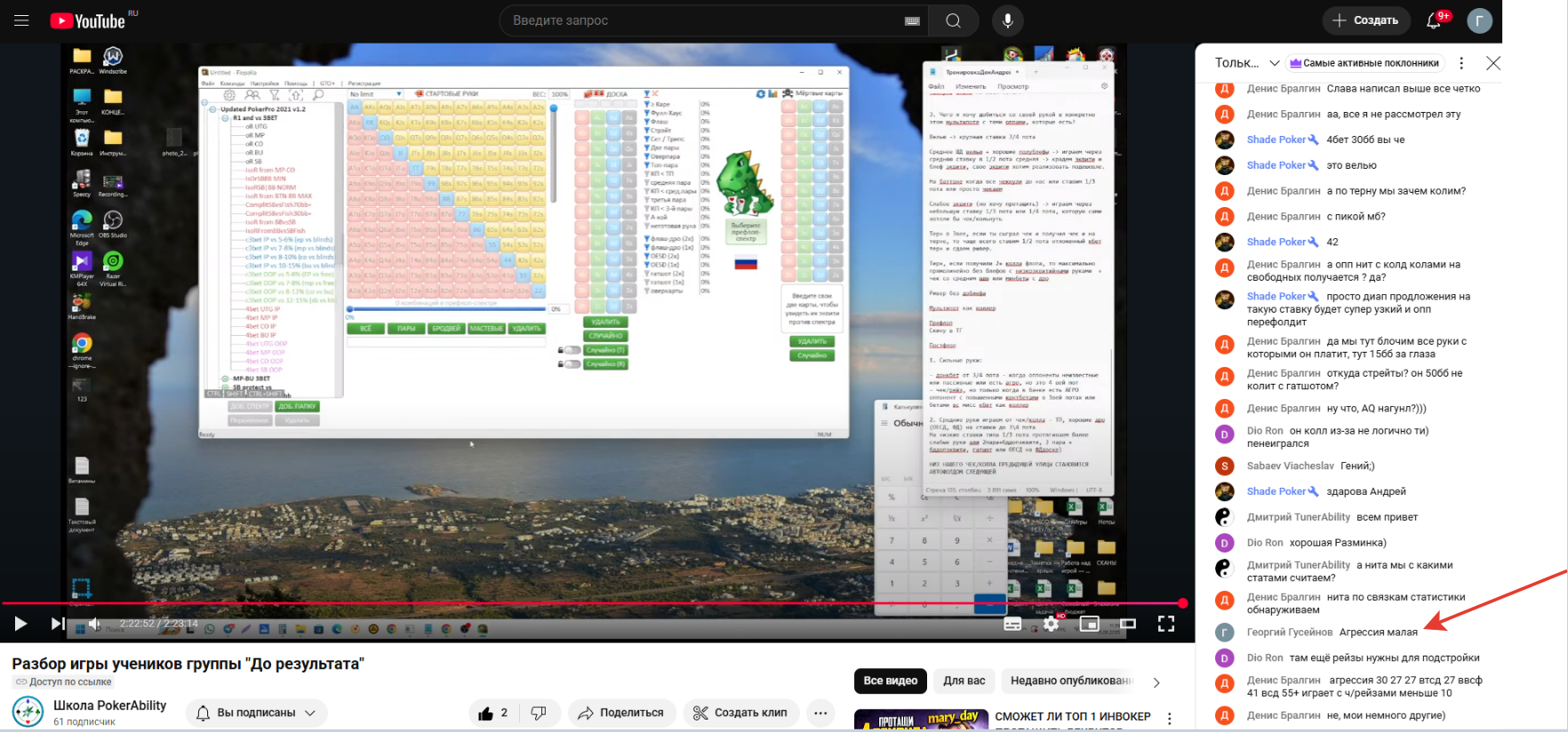Open the YouTube guide hamburger menu
Viewport: 1568px width, 732px height.
click(21, 20)
